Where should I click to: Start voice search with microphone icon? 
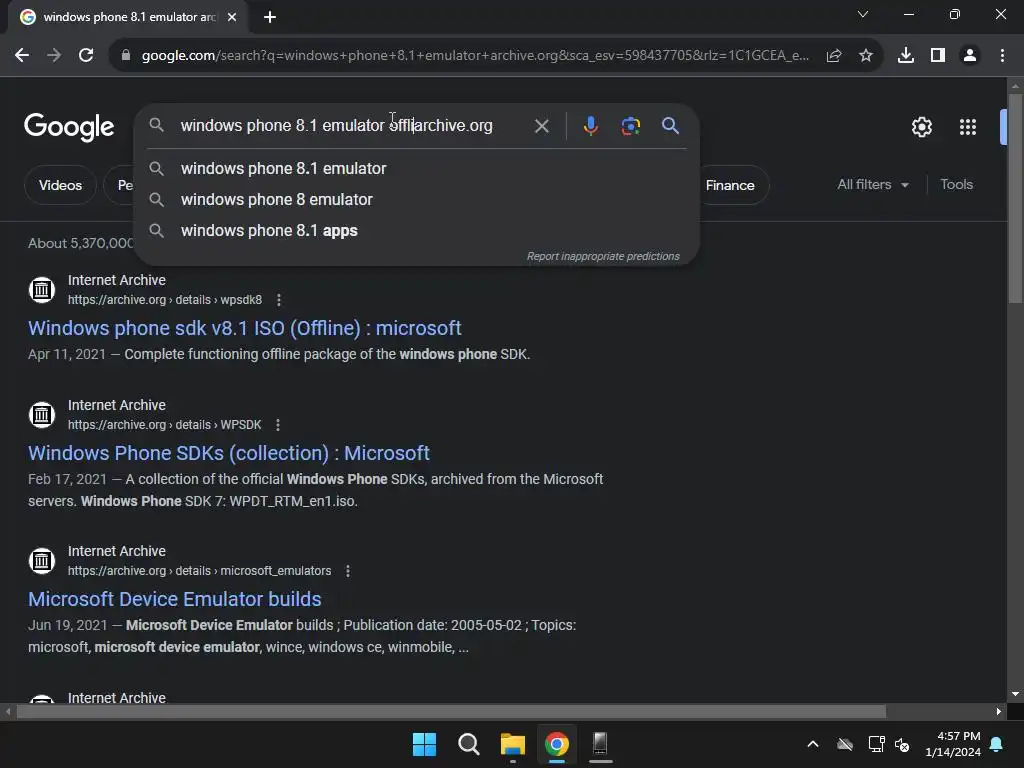click(x=590, y=126)
